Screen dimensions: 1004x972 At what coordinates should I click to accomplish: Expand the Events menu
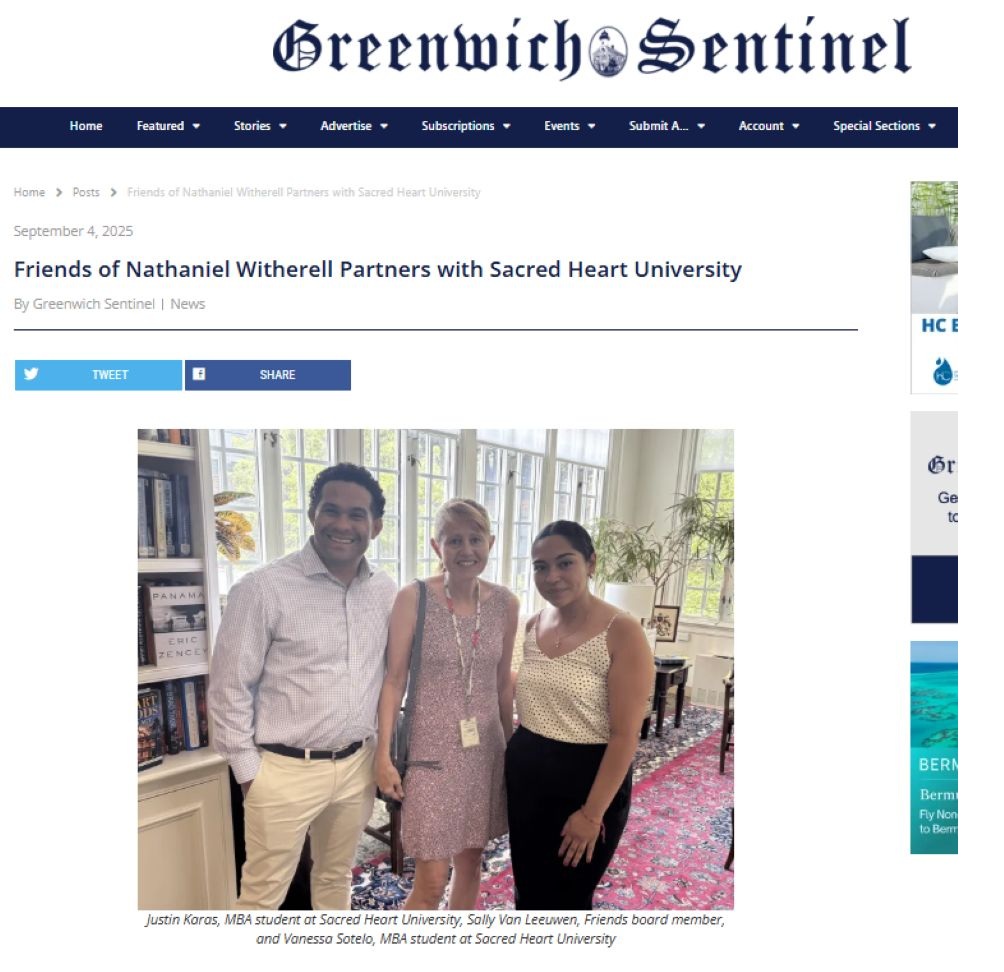[570, 126]
